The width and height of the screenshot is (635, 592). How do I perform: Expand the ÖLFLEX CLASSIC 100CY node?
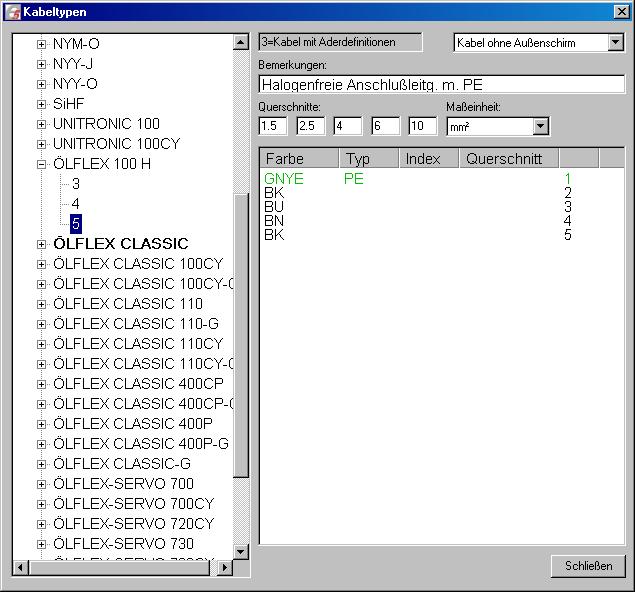[x=41, y=264]
